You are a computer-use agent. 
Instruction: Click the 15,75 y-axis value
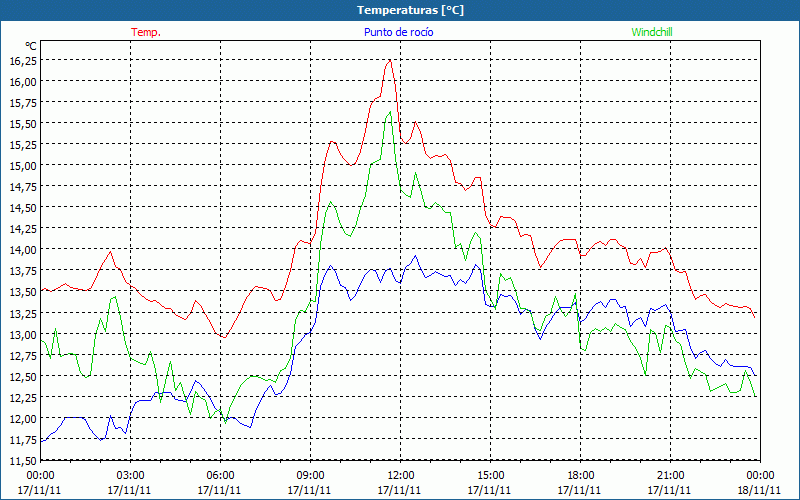pyautogui.click(x=22, y=103)
